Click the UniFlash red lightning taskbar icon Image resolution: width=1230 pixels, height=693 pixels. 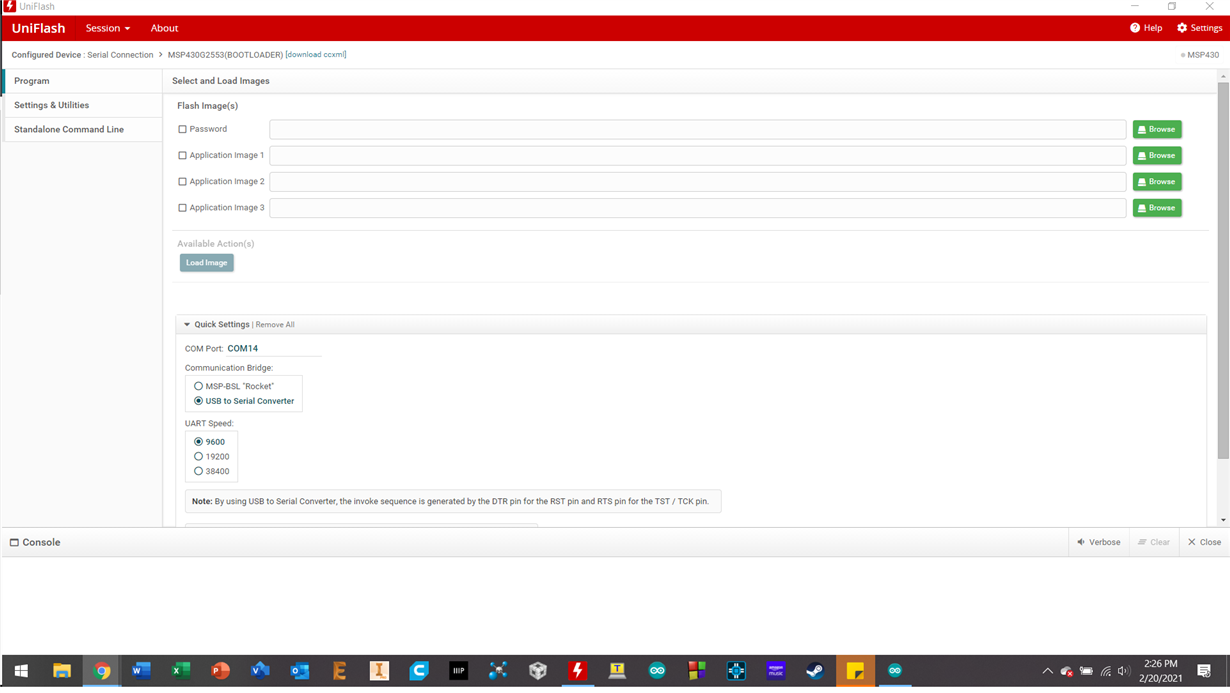click(577, 671)
